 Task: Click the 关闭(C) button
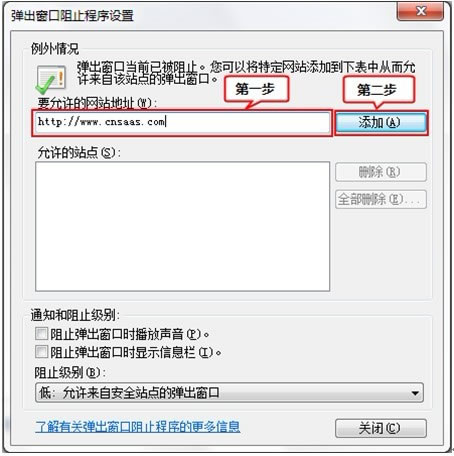[381, 428]
